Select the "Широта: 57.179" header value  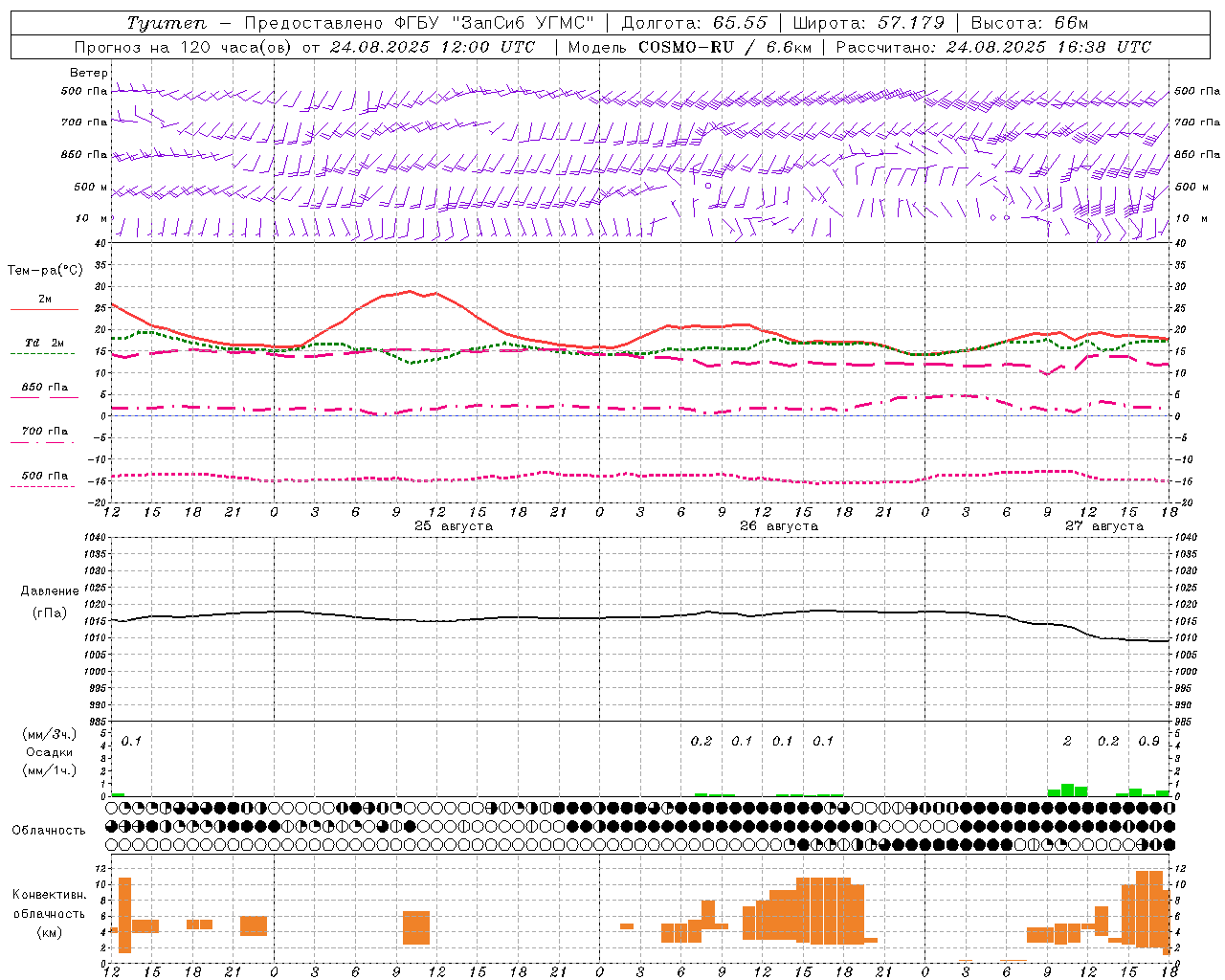tap(869, 23)
